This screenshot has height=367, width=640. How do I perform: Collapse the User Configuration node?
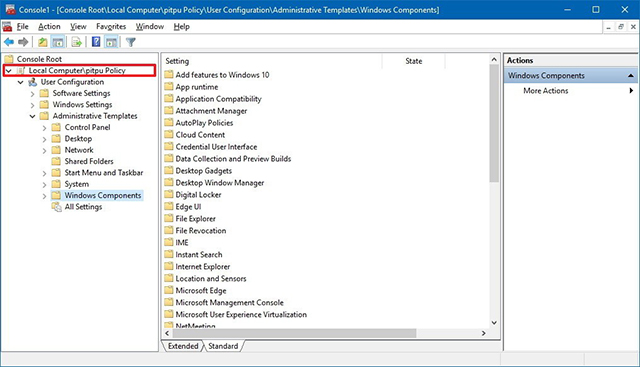(20, 82)
